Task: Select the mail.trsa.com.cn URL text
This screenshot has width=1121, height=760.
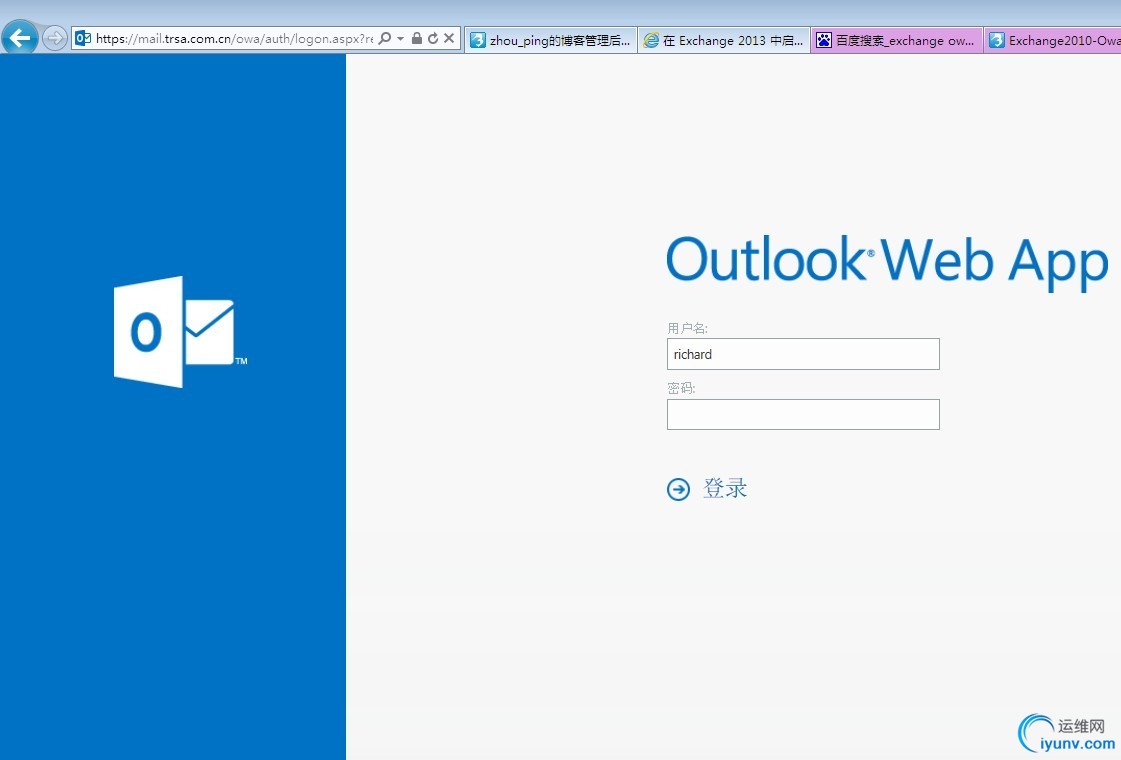Action: pyautogui.click(x=234, y=39)
